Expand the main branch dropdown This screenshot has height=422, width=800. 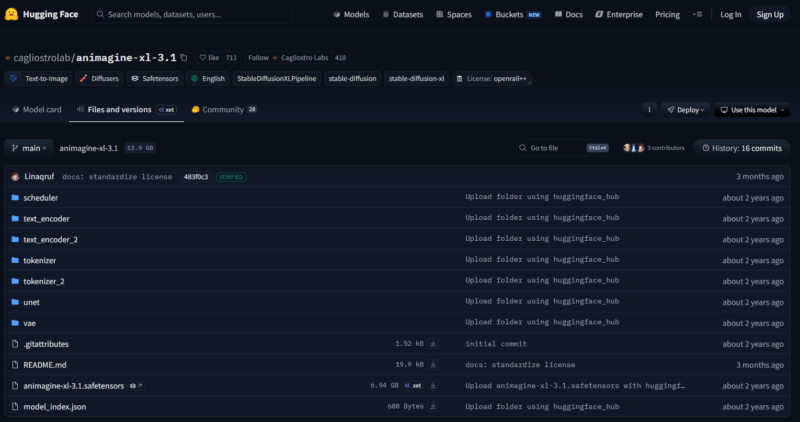click(27, 148)
